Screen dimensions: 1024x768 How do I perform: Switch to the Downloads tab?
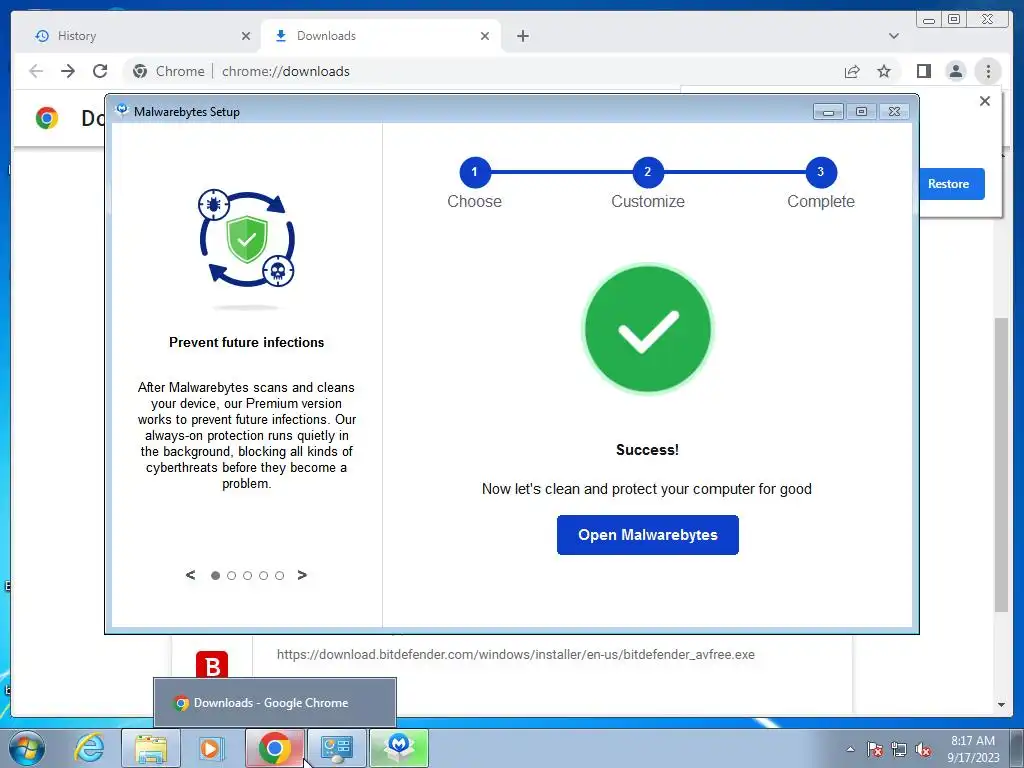[x=381, y=36]
